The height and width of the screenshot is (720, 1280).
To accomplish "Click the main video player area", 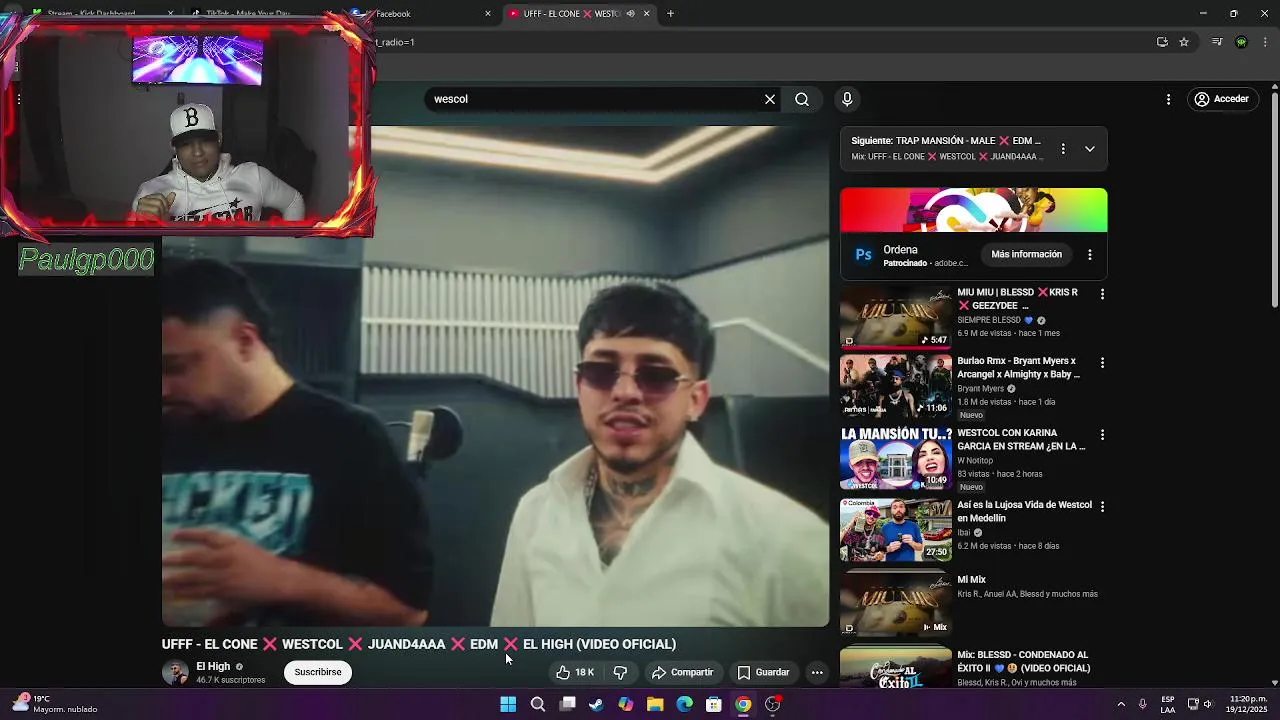I will coord(495,376).
